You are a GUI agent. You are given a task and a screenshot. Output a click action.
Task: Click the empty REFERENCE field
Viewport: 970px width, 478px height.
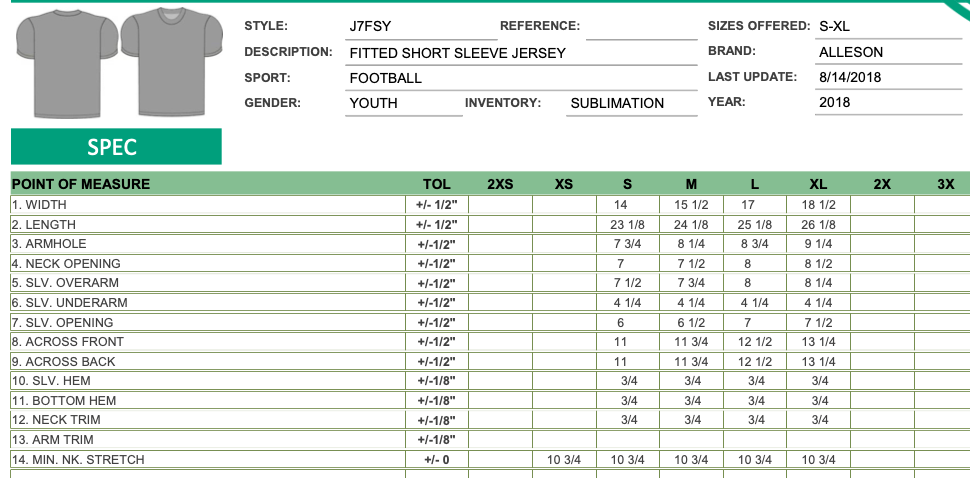[642, 27]
